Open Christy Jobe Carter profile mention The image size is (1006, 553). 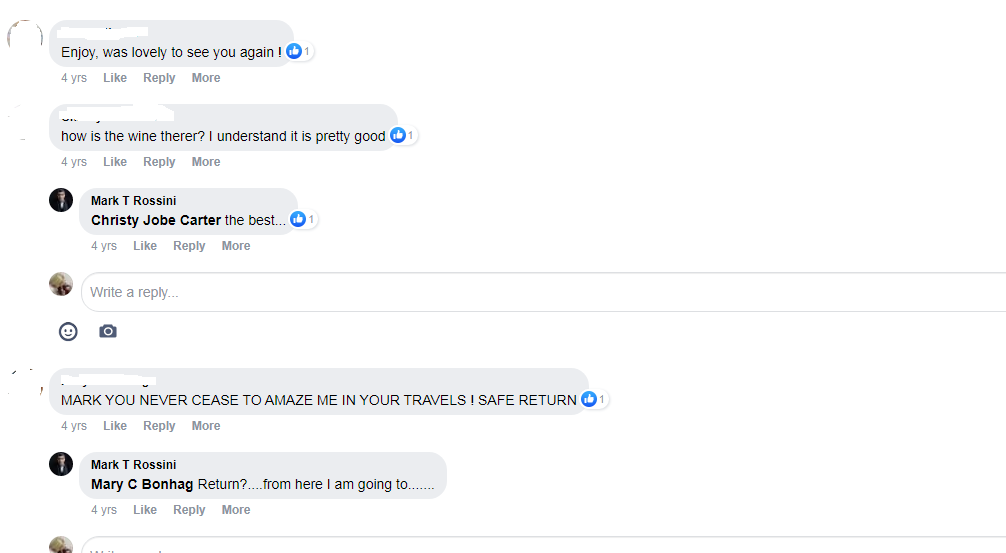coord(156,220)
